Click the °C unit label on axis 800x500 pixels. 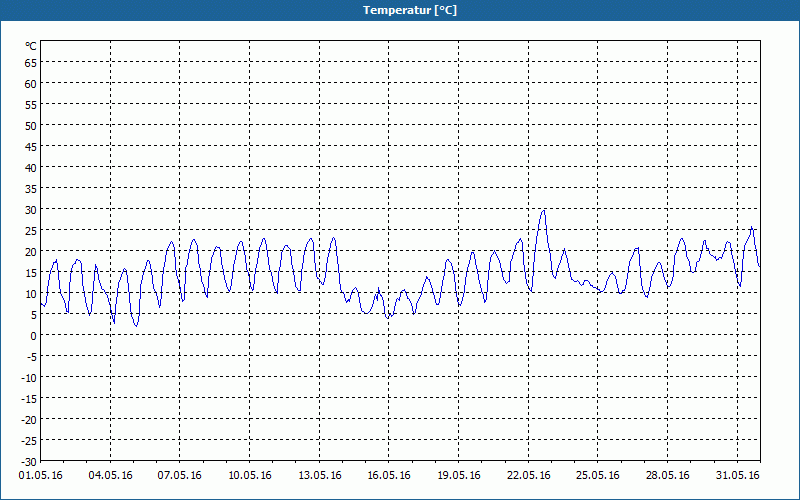point(31,46)
